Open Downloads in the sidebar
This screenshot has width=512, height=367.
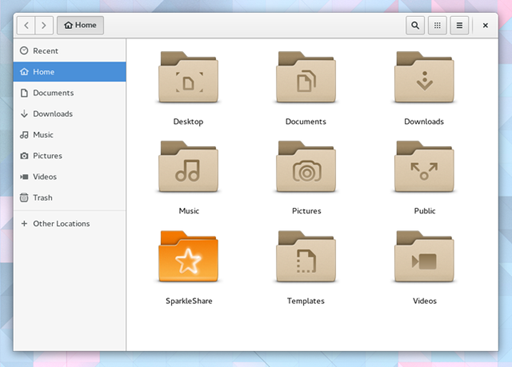[x=70, y=114]
